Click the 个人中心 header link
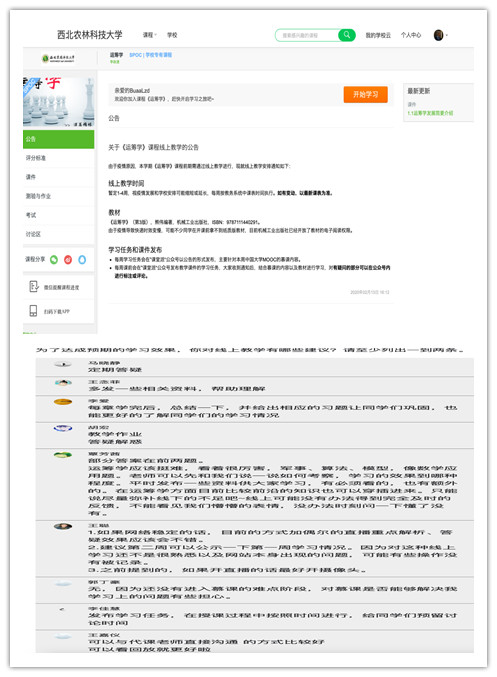 coord(411,35)
